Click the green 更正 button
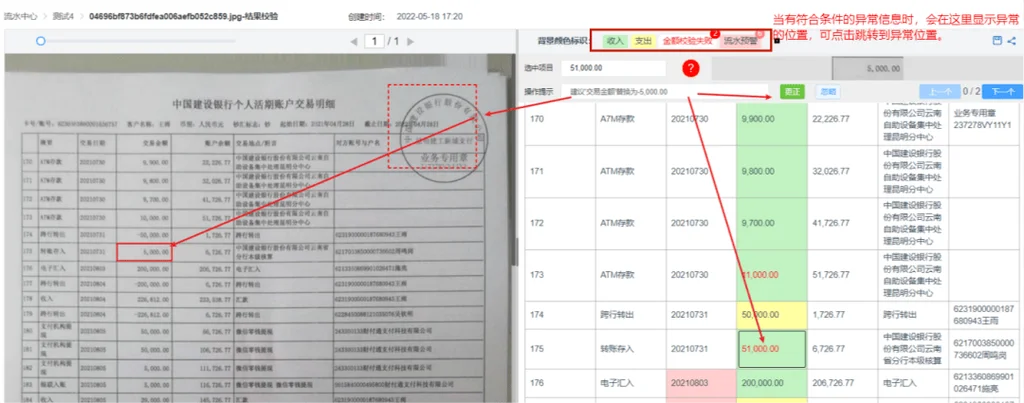Screen dimensions: 1024x403 tap(793, 92)
